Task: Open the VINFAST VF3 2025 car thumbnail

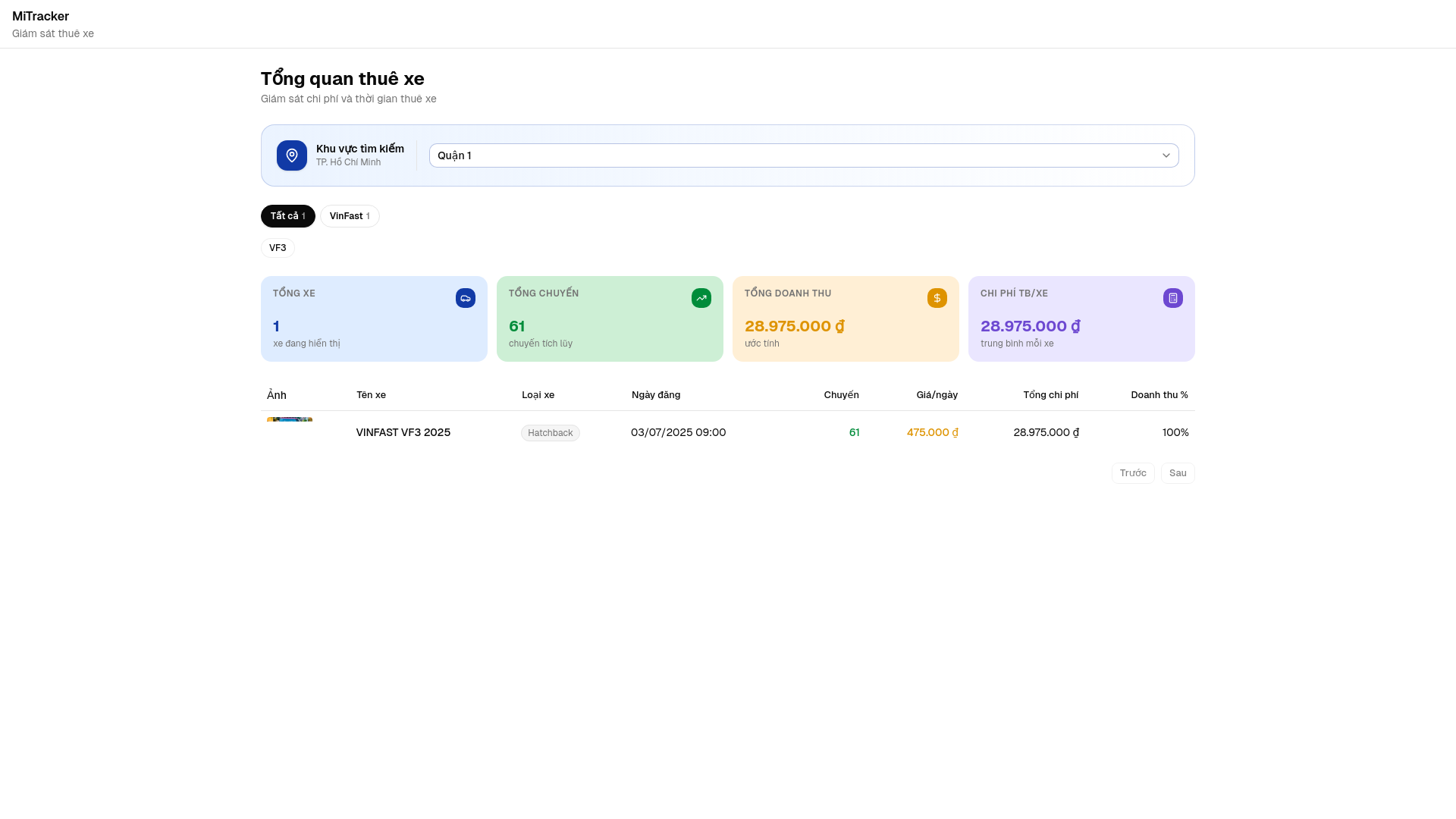Action: [x=290, y=419]
